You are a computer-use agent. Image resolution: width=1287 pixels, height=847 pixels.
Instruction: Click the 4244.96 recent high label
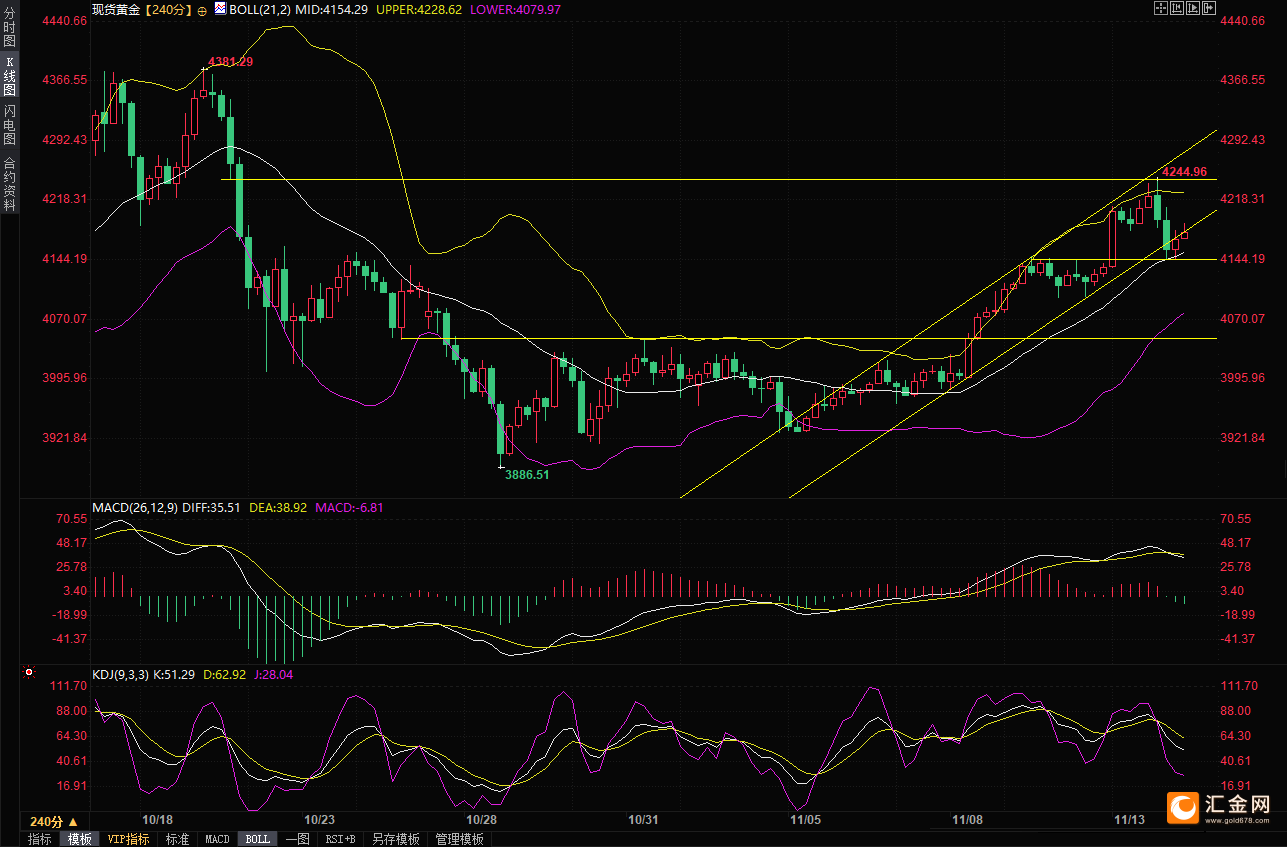1184,170
